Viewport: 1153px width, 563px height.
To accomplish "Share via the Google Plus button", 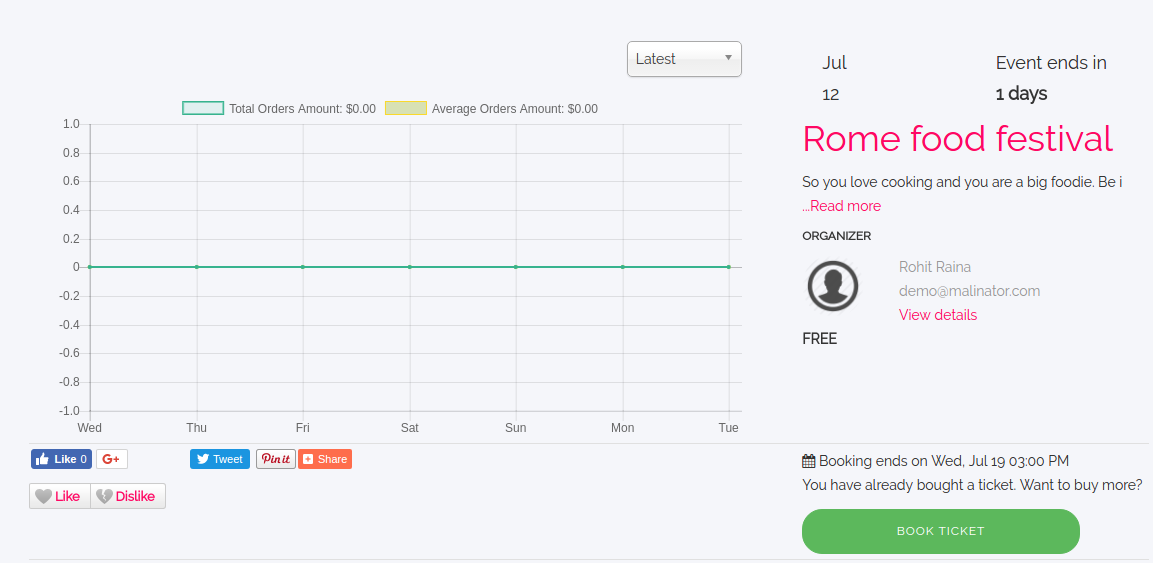I will [111, 459].
